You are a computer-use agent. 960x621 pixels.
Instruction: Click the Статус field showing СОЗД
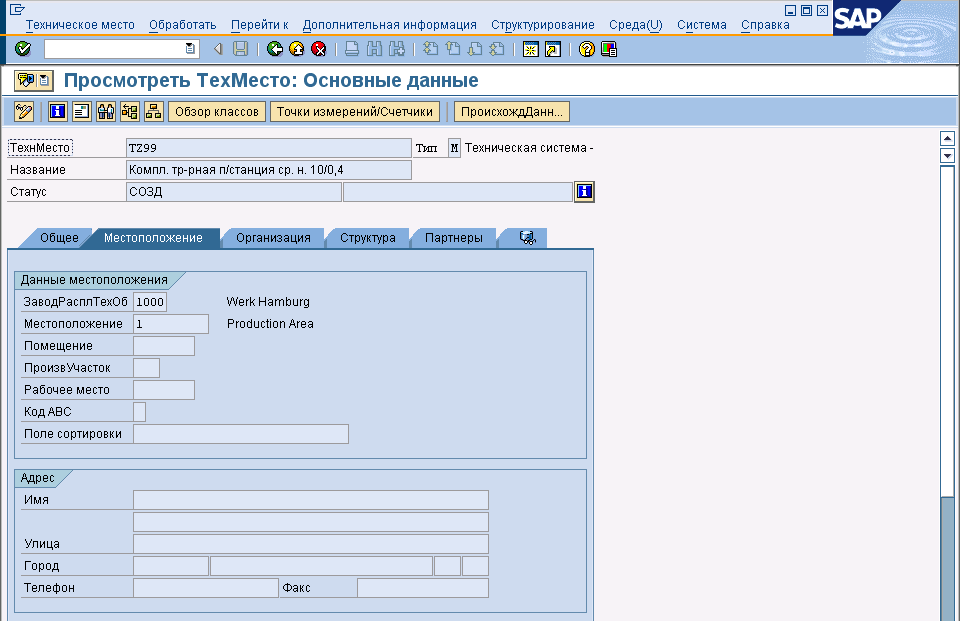(x=233, y=192)
